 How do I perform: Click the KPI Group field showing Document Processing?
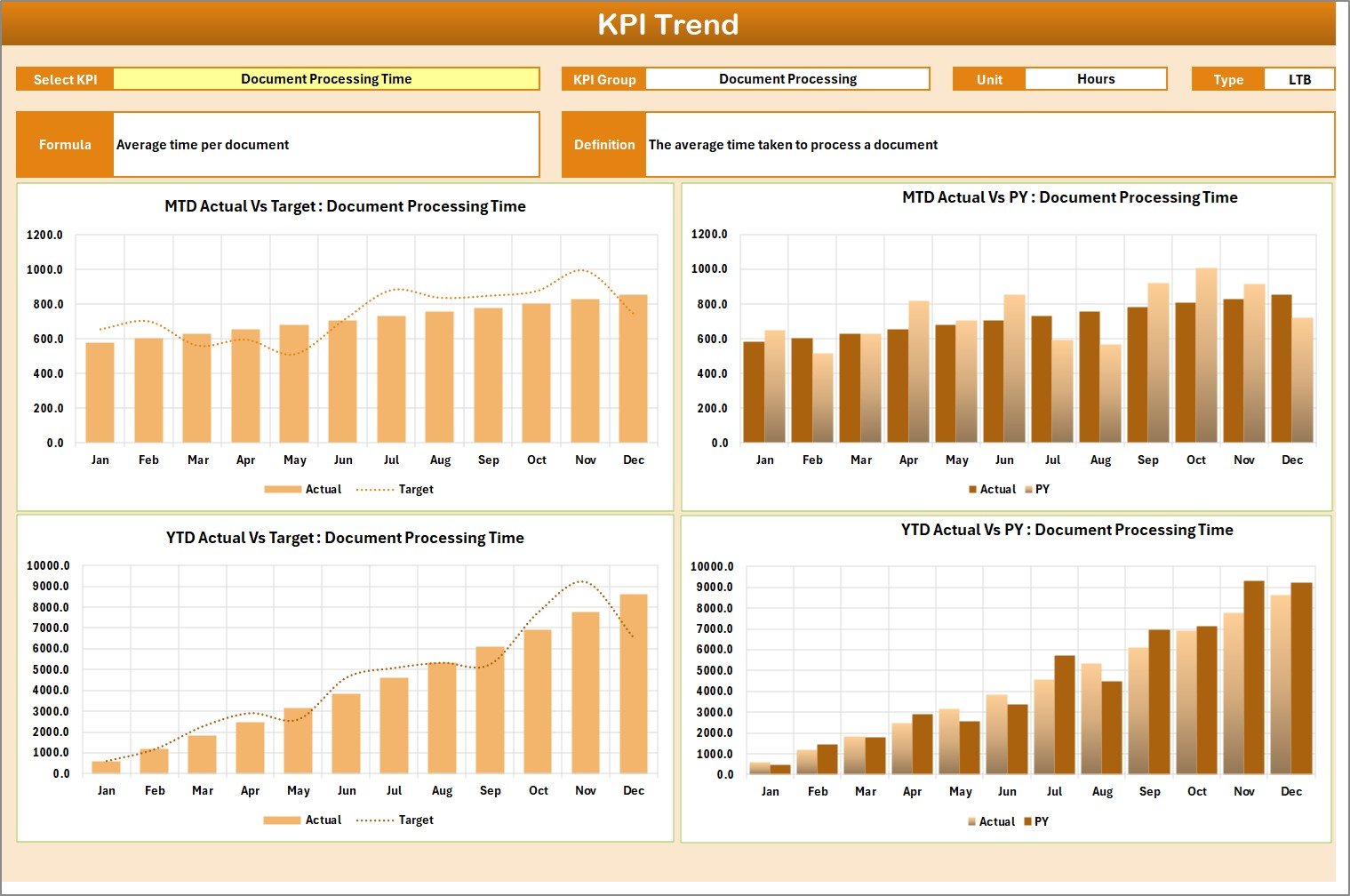(787, 78)
